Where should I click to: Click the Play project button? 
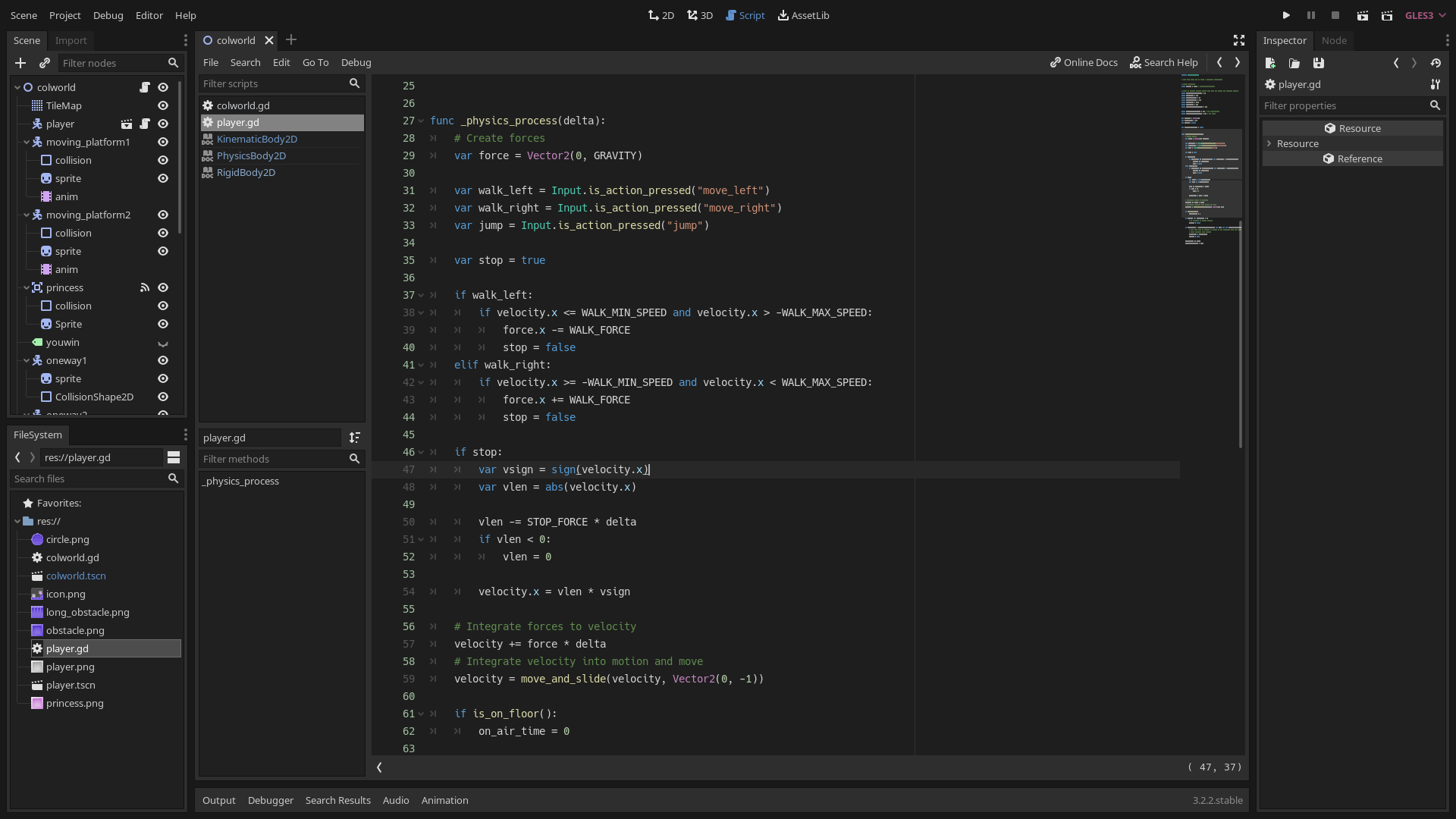point(1286,15)
